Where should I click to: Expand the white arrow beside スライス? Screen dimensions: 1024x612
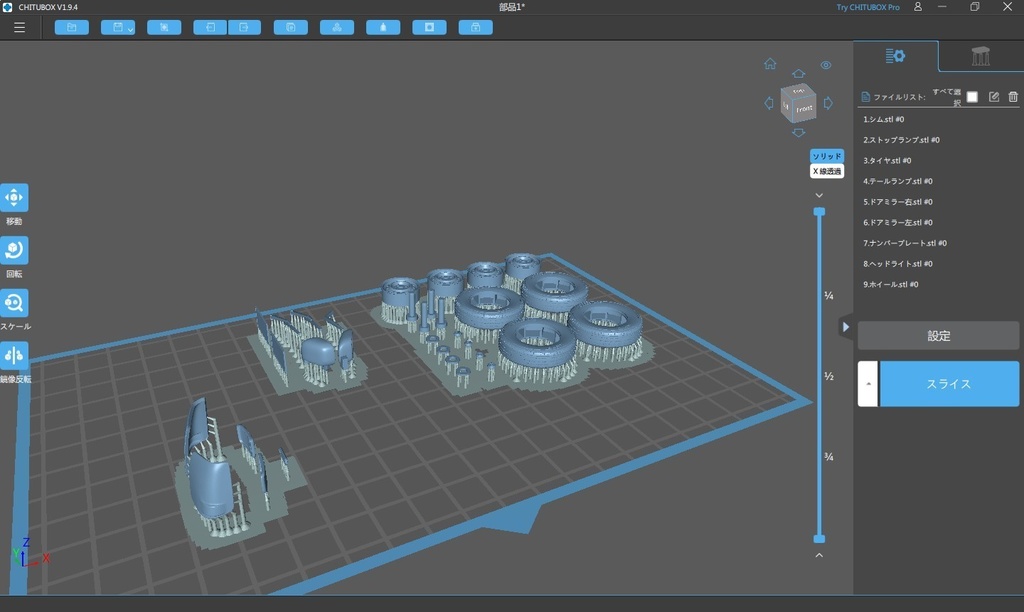[868, 384]
